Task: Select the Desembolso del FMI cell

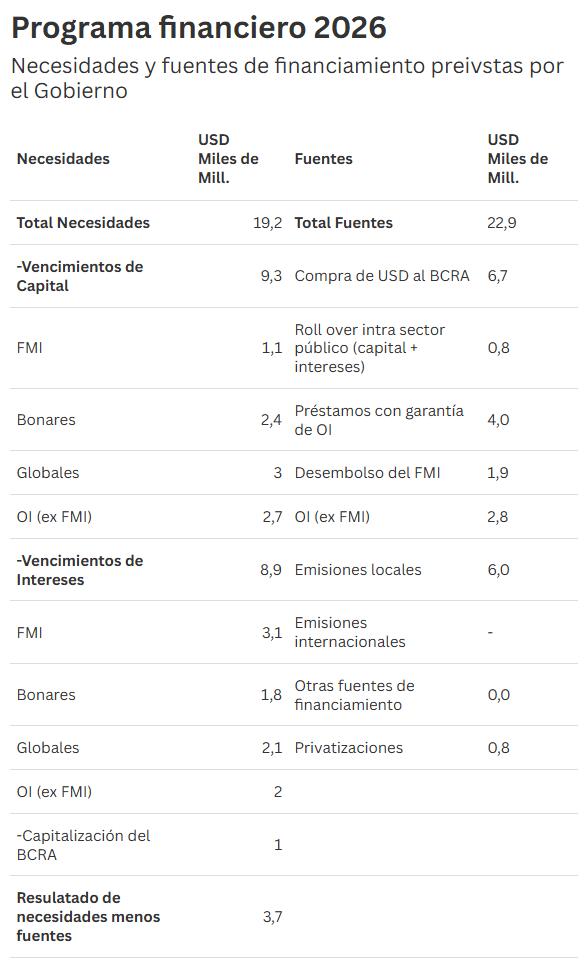Action: (368, 473)
